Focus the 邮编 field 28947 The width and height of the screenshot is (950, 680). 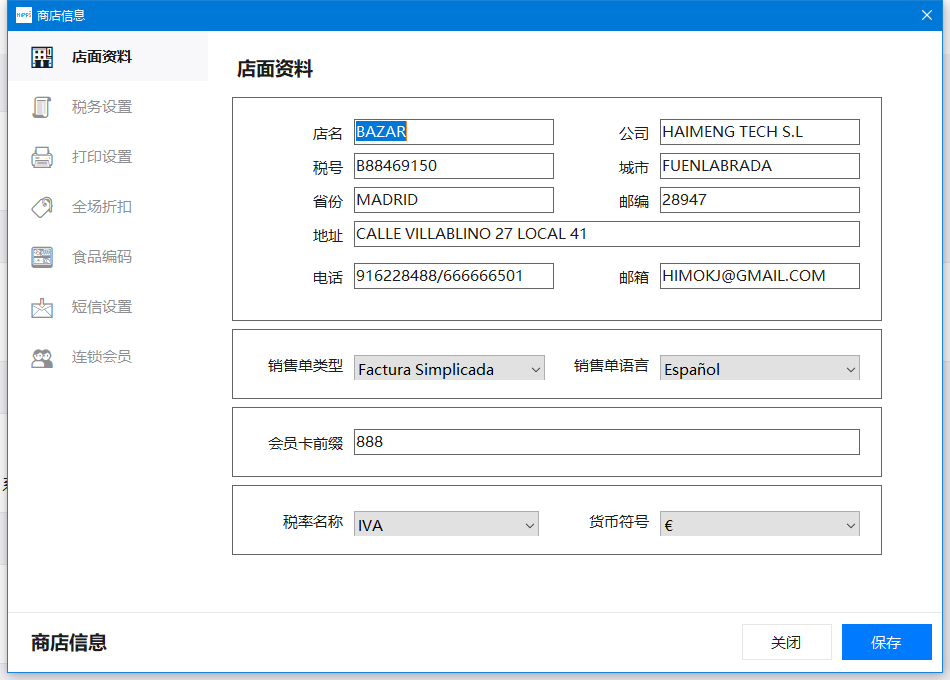point(759,200)
